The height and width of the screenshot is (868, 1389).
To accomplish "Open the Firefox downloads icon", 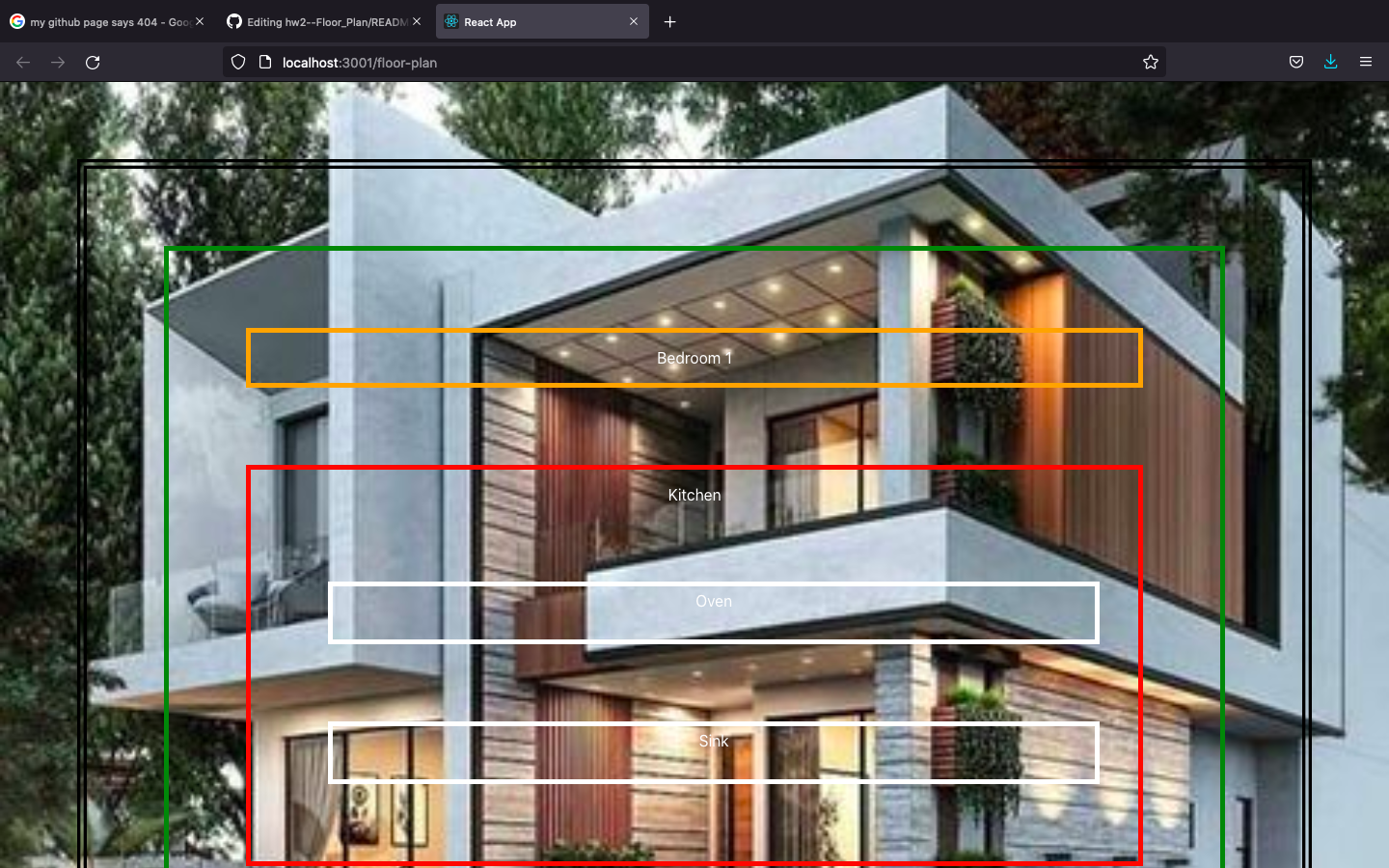I will [1330, 62].
